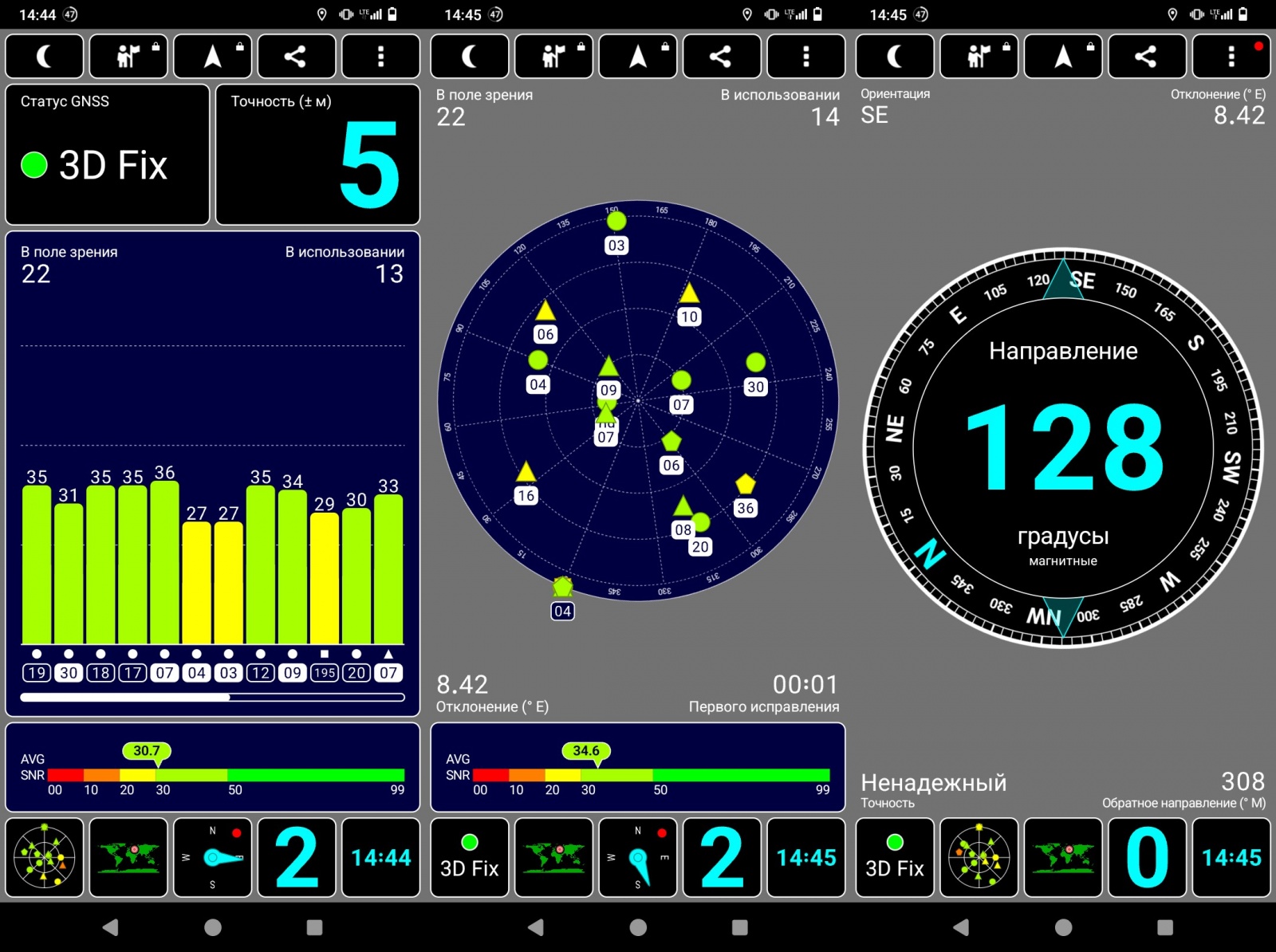The width and height of the screenshot is (1276, 952).
Task: Open sky view tile on compass screen
Action: point(979,857)
